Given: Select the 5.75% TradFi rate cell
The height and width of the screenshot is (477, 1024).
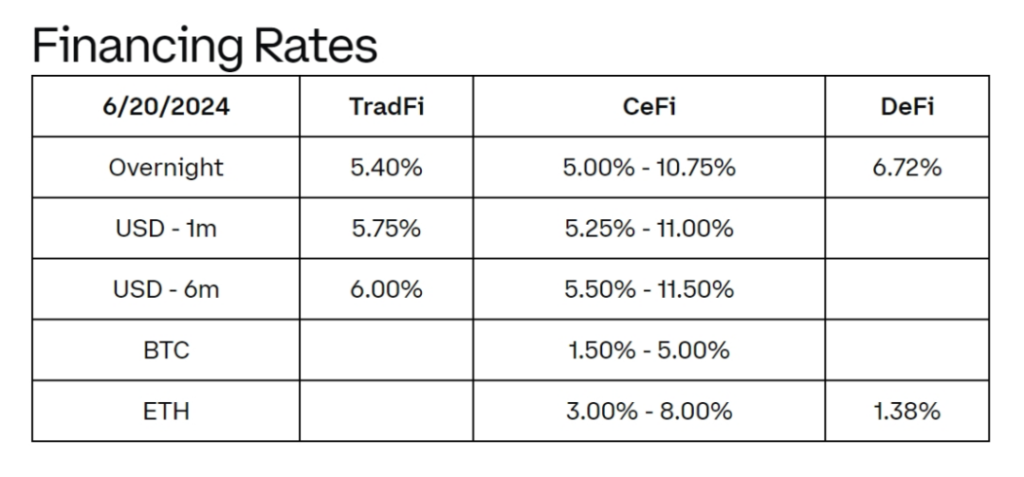Looking at the screenshot, I should point(387,228).
